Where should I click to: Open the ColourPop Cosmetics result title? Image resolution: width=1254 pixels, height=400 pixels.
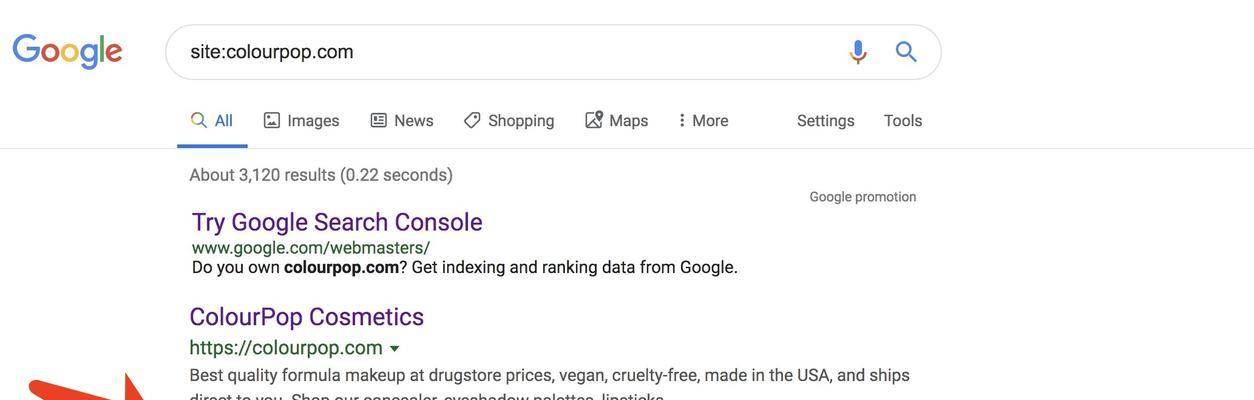coord(307,317)
